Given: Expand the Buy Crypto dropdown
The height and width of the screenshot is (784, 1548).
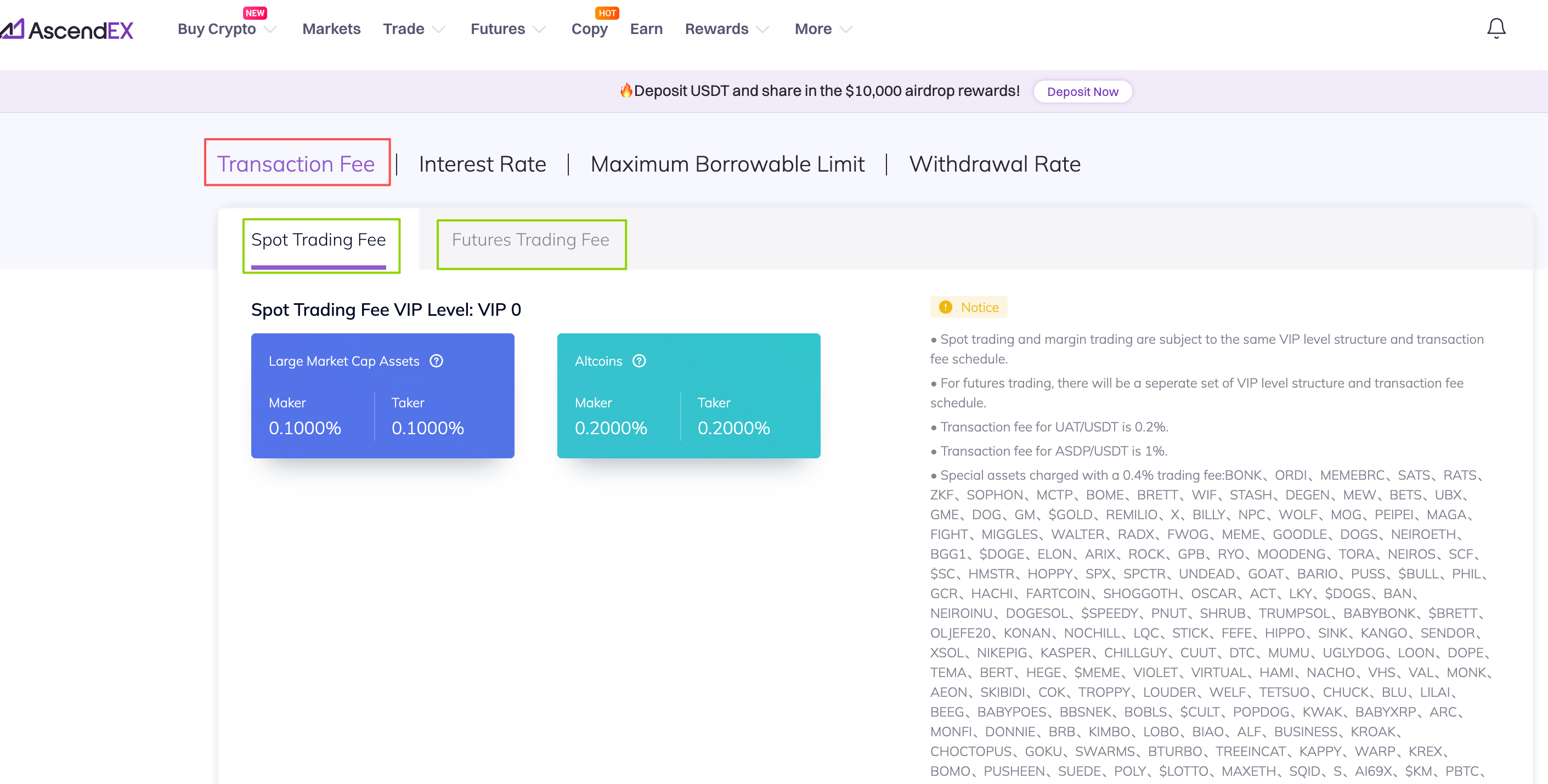Looking at the screenshot, I should click(270, 30).
